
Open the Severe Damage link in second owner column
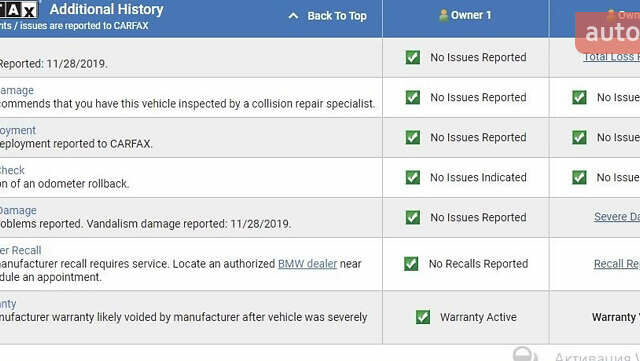617,217
